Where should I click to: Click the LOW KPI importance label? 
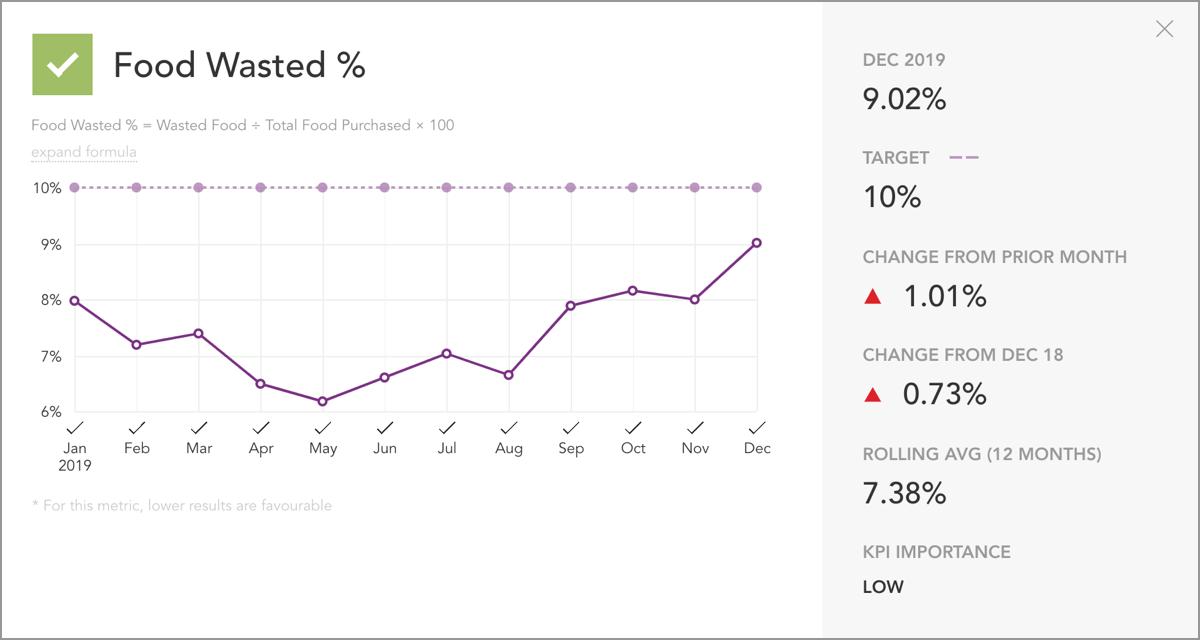click(x=883, y=587)
